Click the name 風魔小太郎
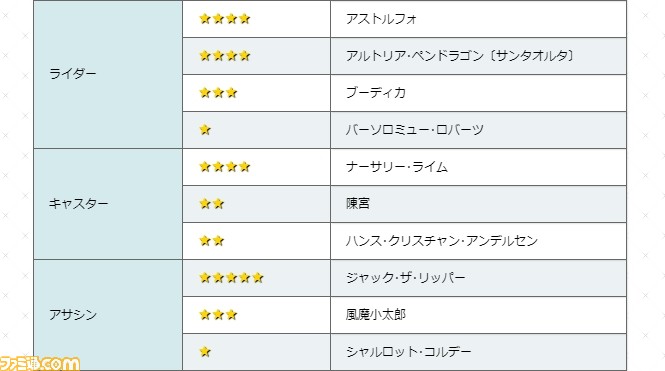 pyautogui.click(x=376, y=315)
